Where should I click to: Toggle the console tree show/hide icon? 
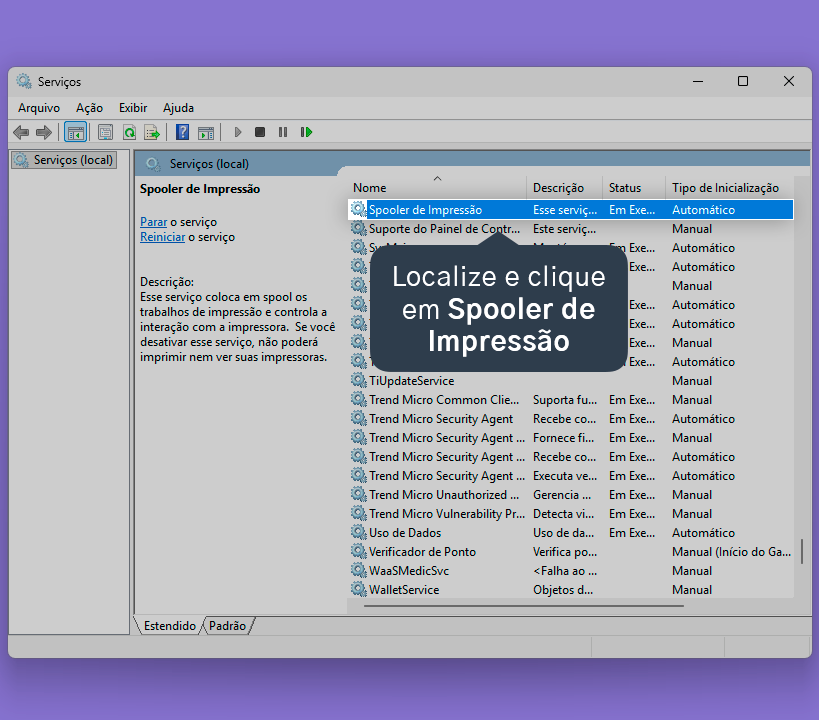75,132
